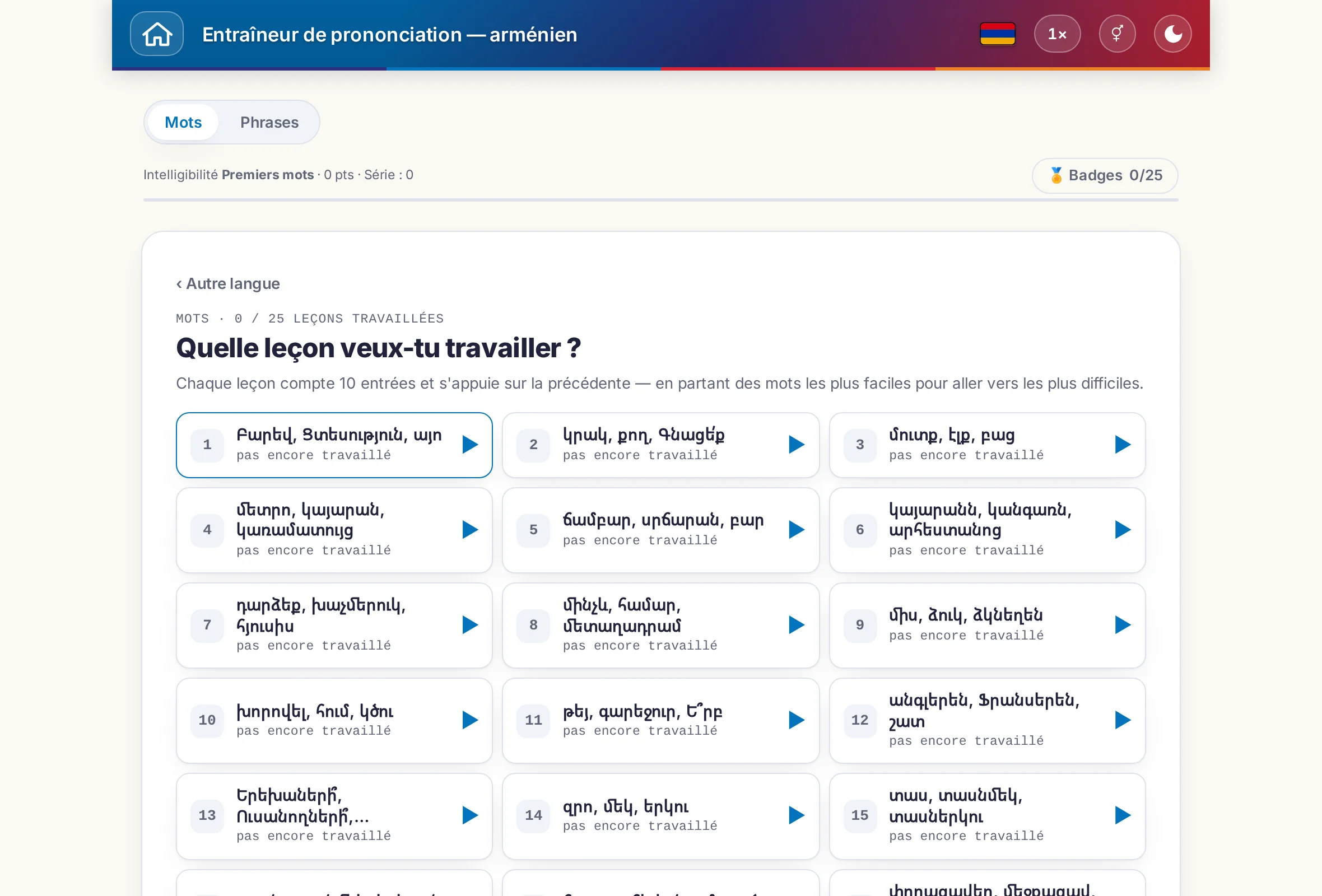The width and height of the screenshot is (1322, 896).
Task: Play lesson 2 arrow icon
Action: click(797, 445)
